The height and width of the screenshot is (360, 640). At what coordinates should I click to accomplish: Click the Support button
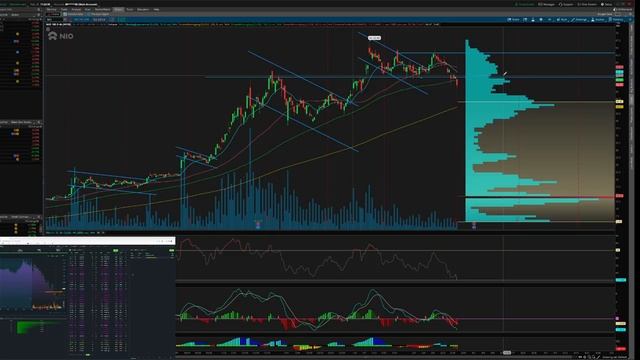566,4
